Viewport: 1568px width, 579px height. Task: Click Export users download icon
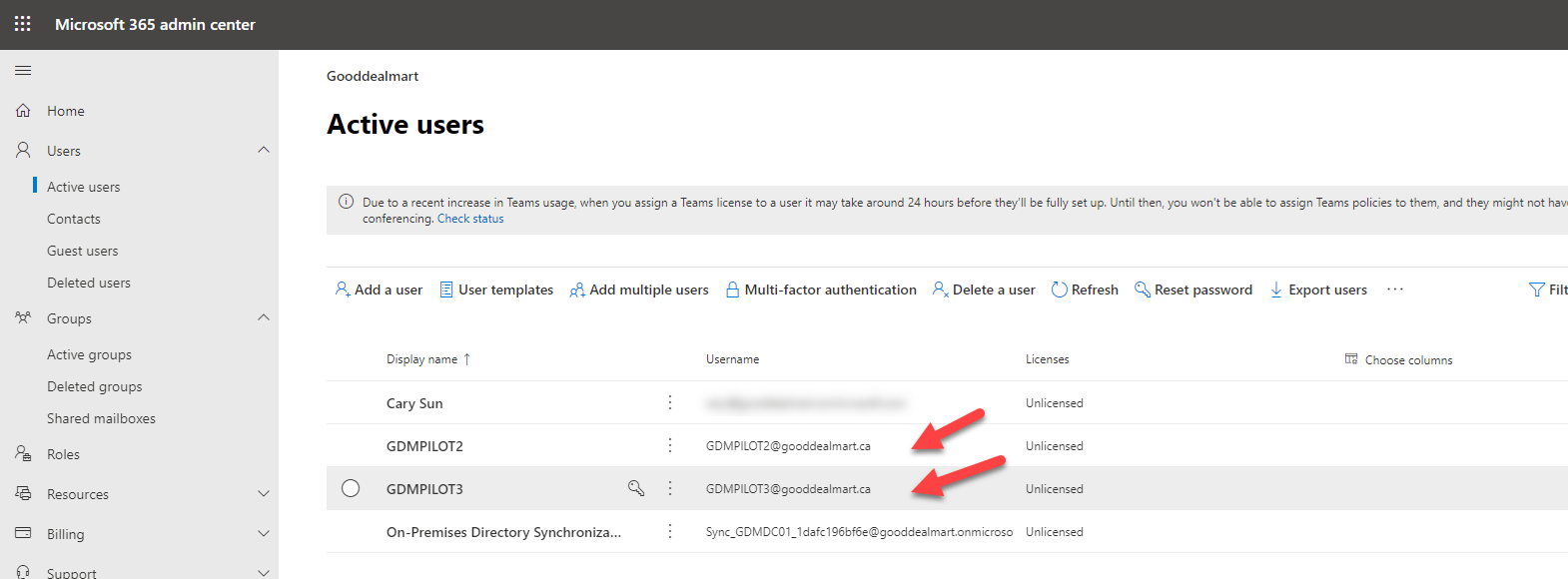point(1276,289)
